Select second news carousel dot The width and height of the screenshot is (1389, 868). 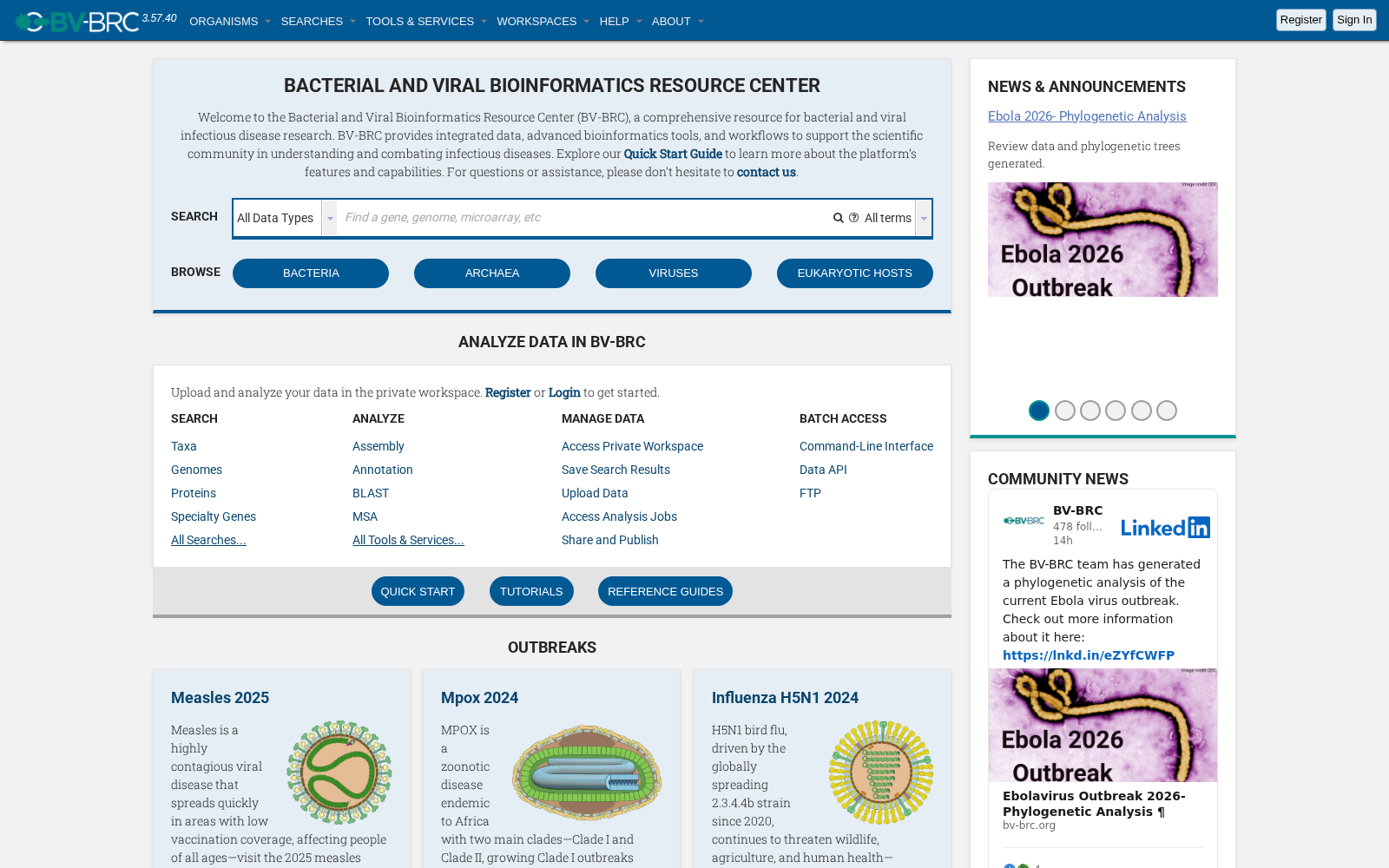click(1065, 411)
